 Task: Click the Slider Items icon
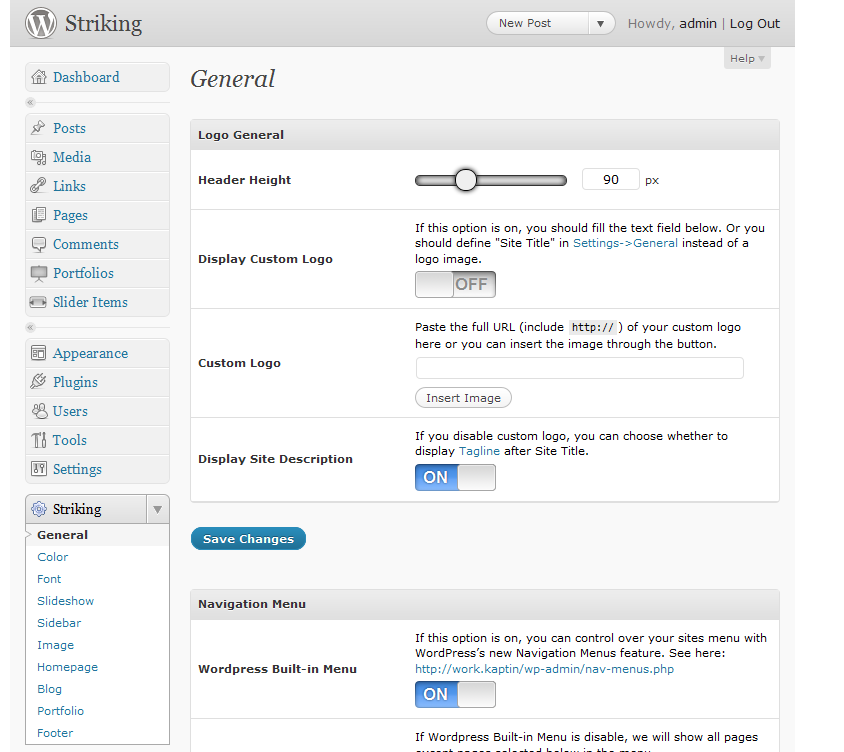tap(38, 302)
